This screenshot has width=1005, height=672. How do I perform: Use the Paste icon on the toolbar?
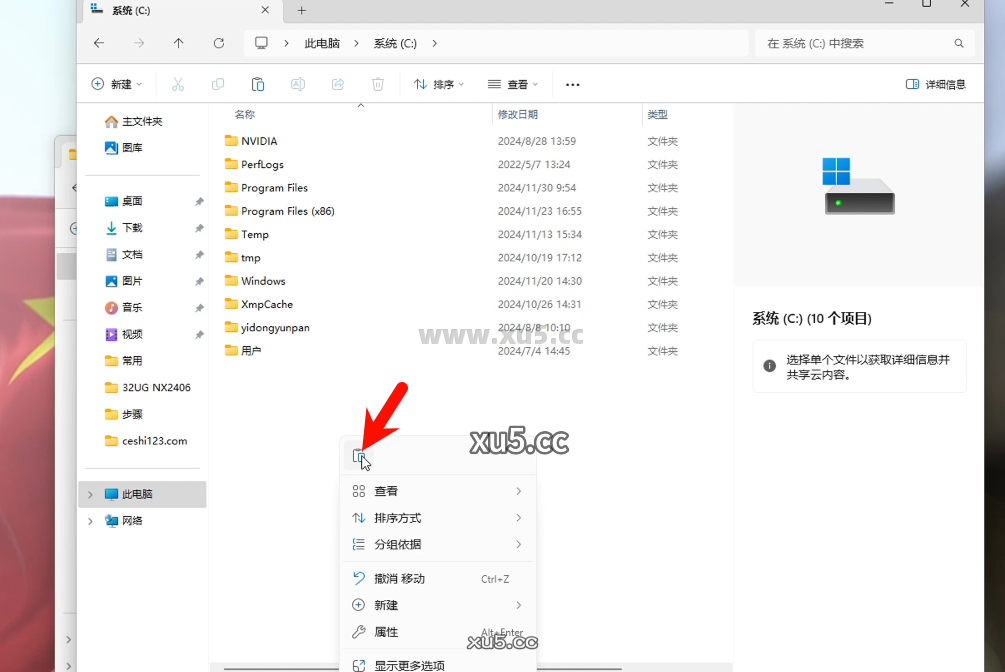(x=258, y=84)
